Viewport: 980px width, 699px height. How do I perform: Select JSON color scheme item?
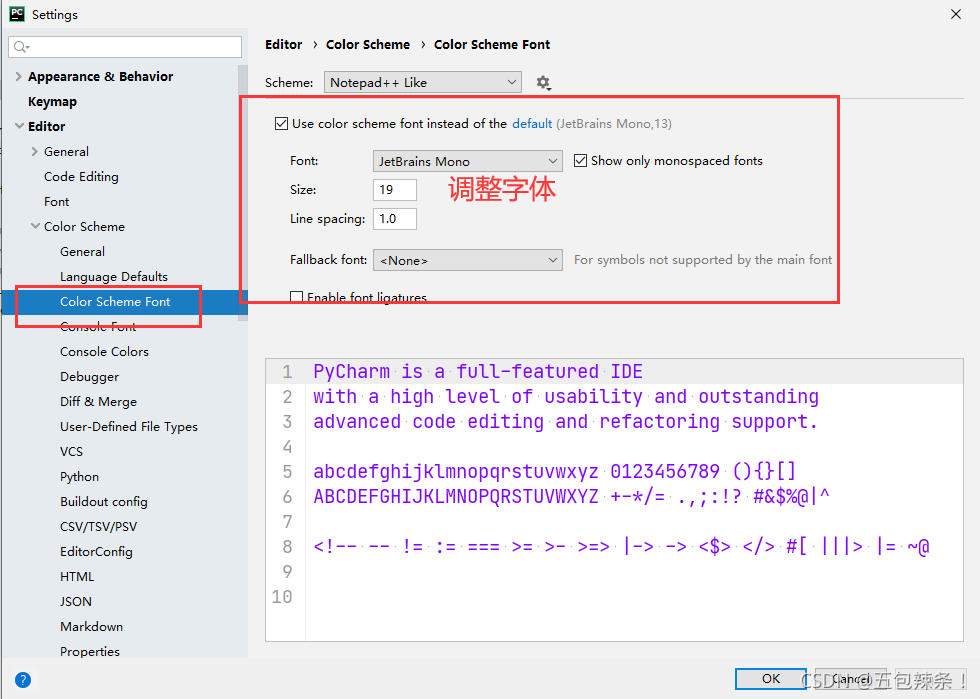tap(76, 601)
